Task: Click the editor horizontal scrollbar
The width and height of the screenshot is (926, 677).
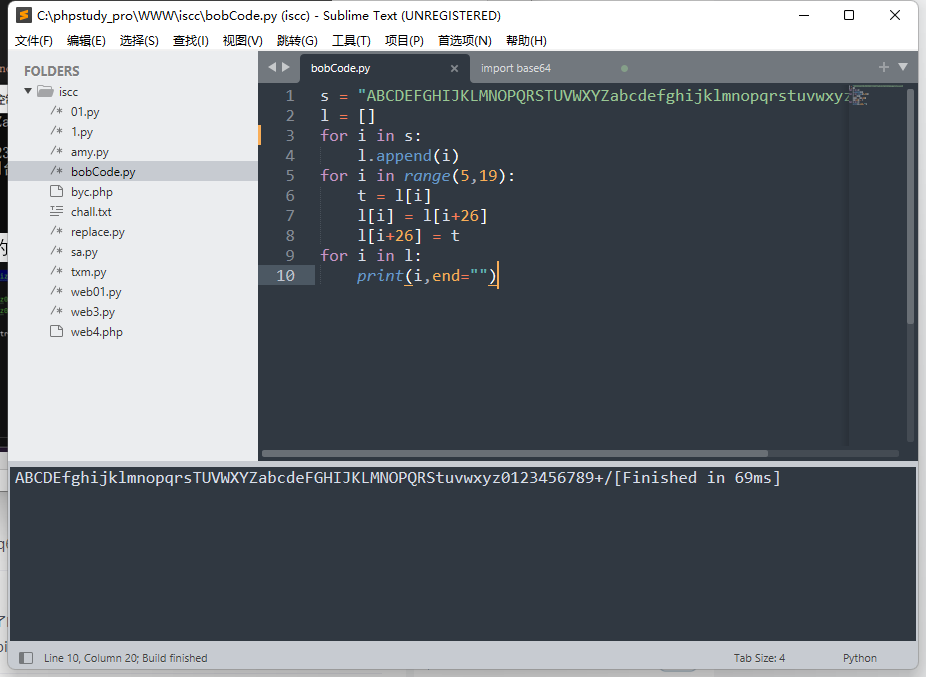Action: tap(514, 454)
